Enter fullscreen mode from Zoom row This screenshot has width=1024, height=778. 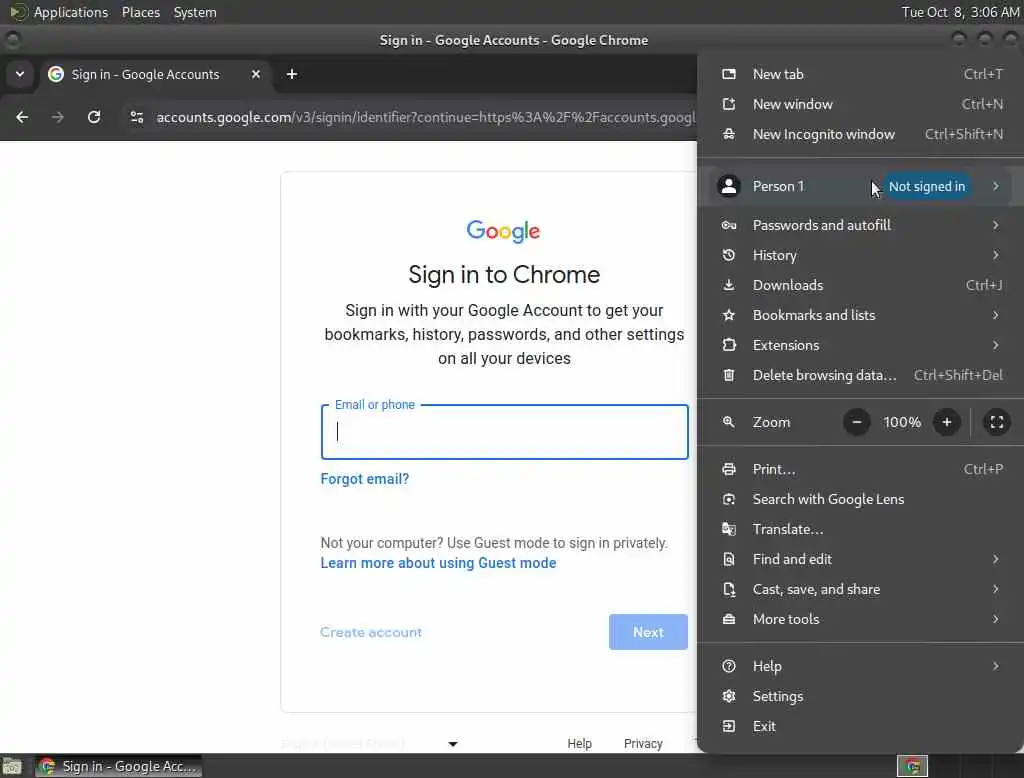(997, 422)
